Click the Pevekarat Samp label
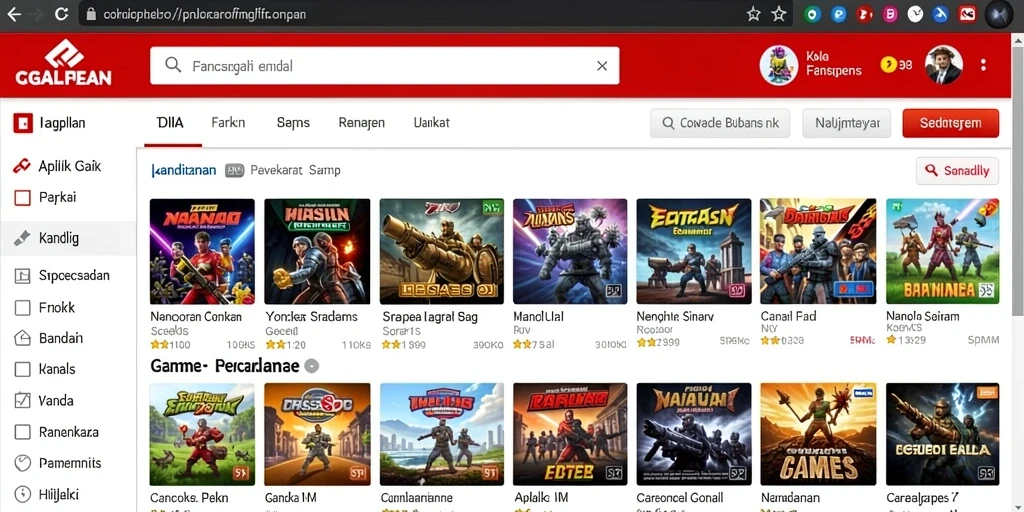1024x512 pixels. (x=295, y=170)
